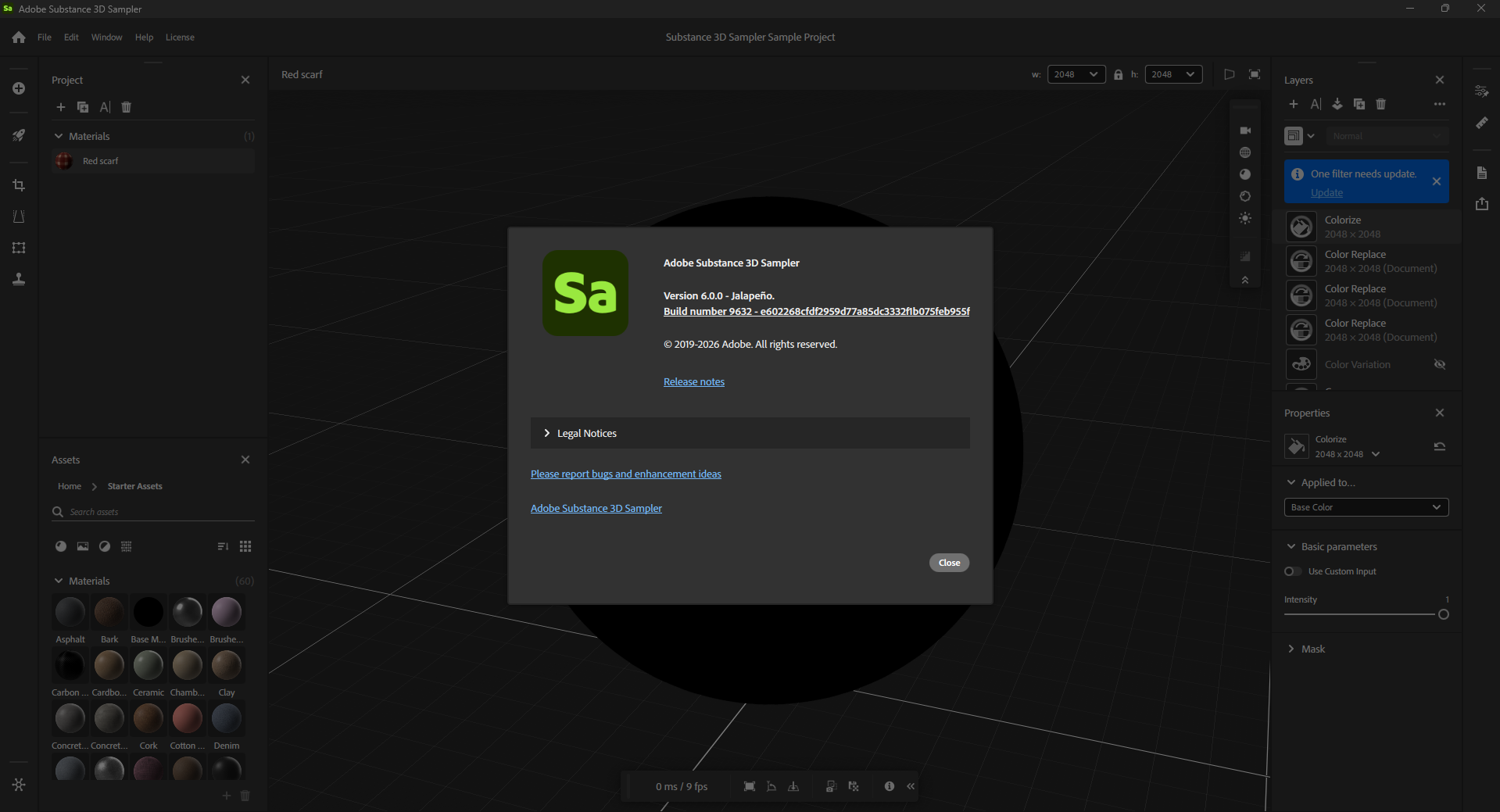Image resolution: width=1500 pixels, height=812 pixels.
Task: Open the width resolution dropdown
Action: pos(1076,74)
